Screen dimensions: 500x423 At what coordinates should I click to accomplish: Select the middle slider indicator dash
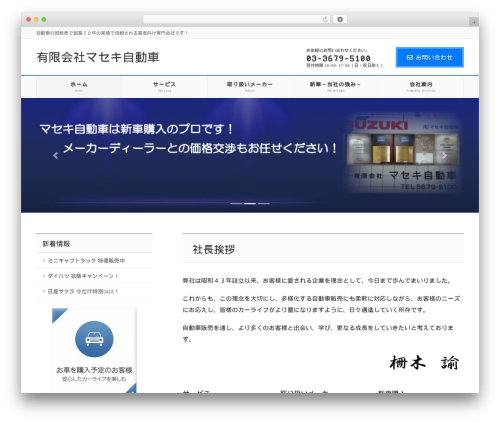point(250,203)
